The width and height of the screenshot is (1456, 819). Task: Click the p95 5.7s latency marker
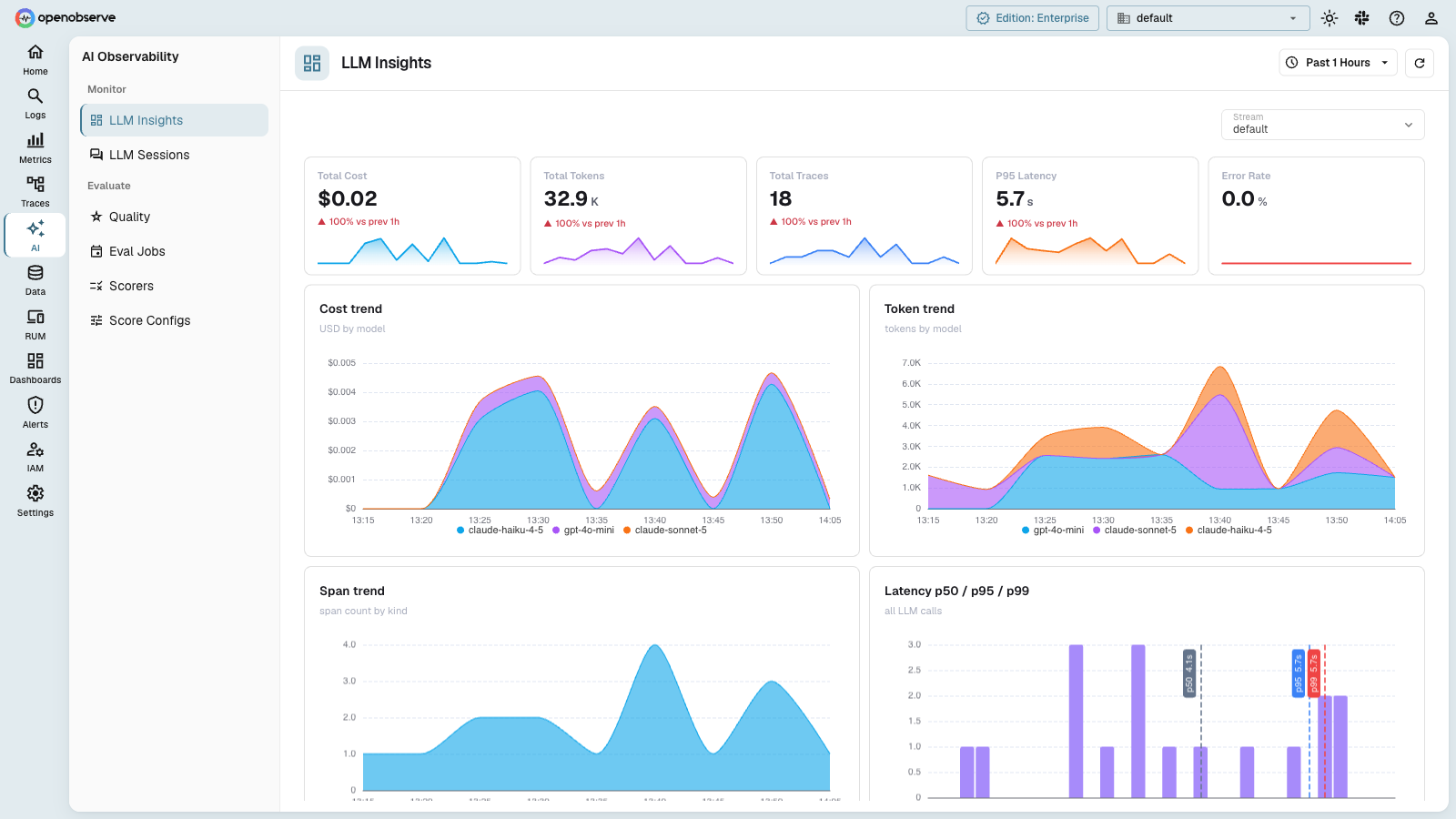[1299, 673]
